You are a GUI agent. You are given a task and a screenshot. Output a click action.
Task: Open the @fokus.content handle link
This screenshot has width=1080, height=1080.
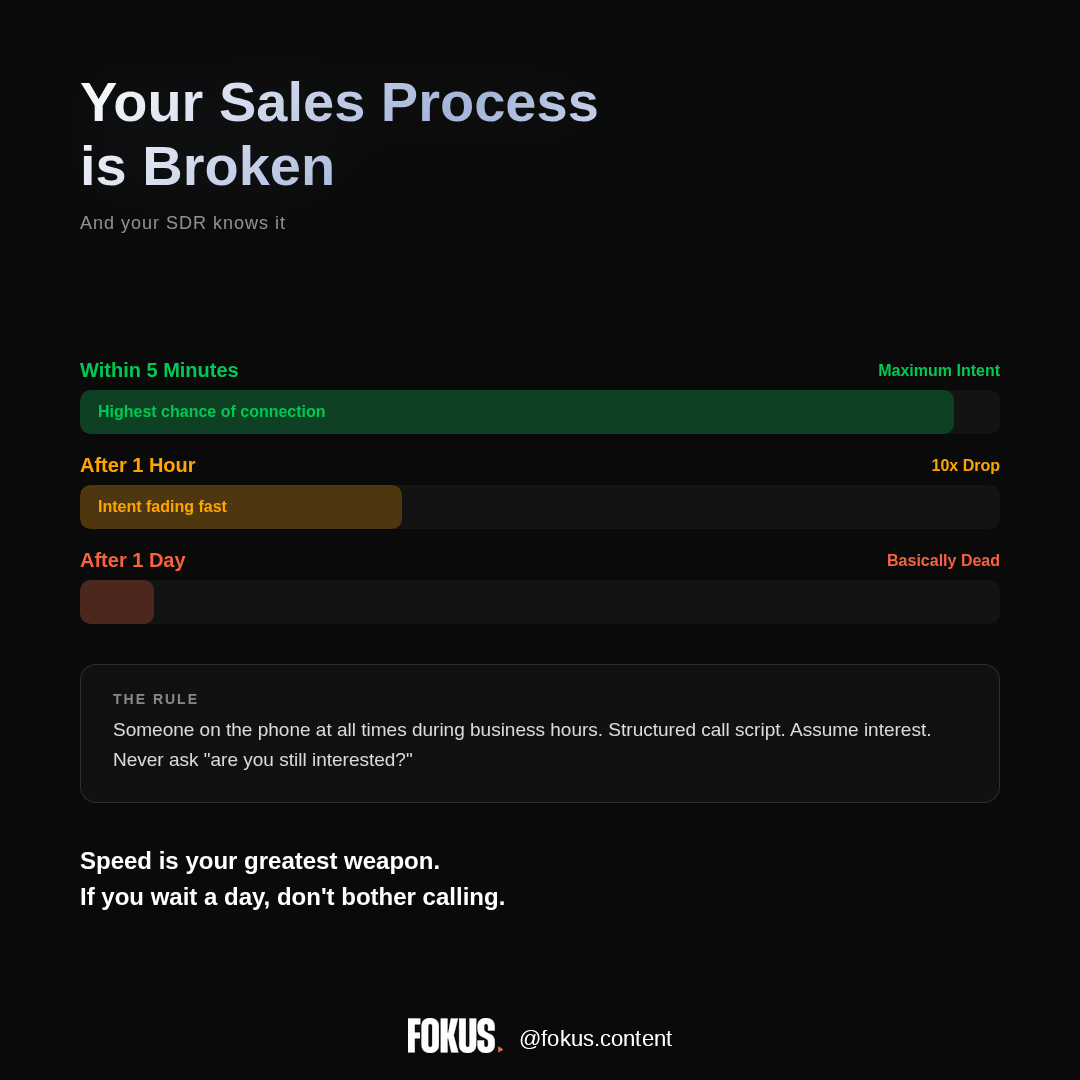595,1039
